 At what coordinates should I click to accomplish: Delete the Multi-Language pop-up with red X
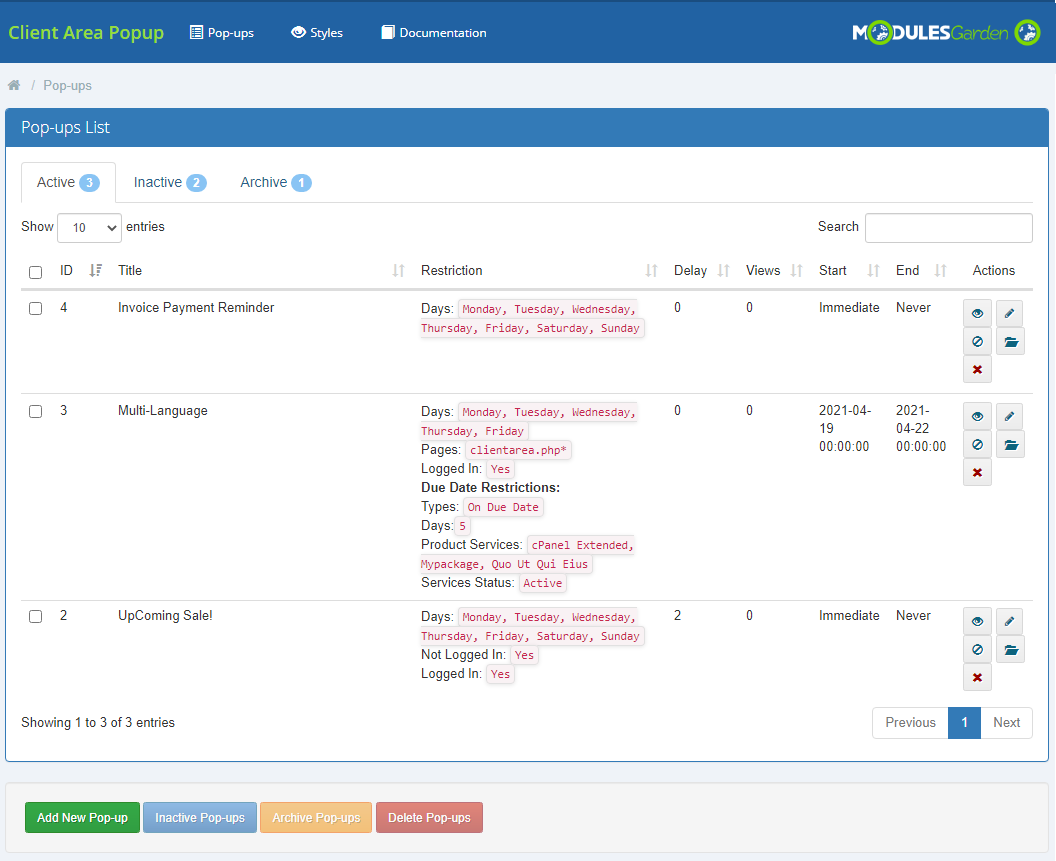pyautogui.click(x=977, y=472)
